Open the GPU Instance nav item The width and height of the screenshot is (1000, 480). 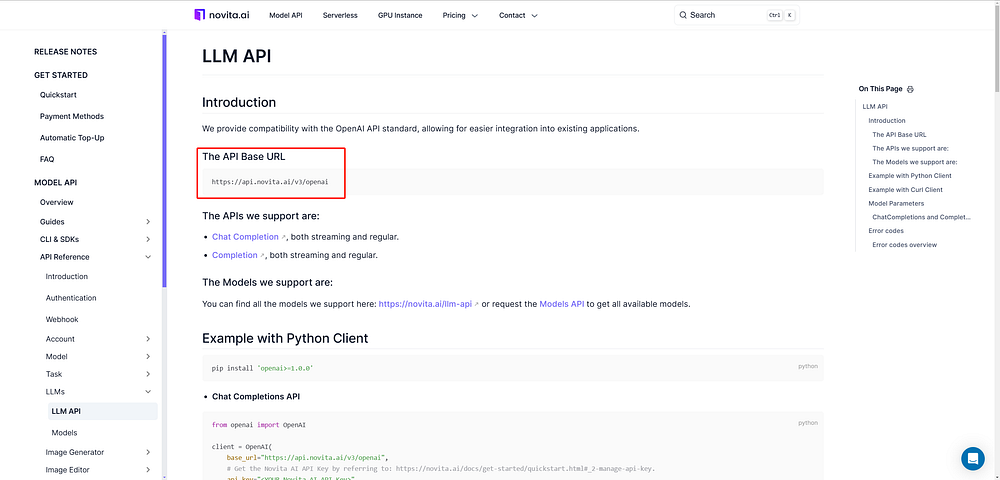click(400, 15)
